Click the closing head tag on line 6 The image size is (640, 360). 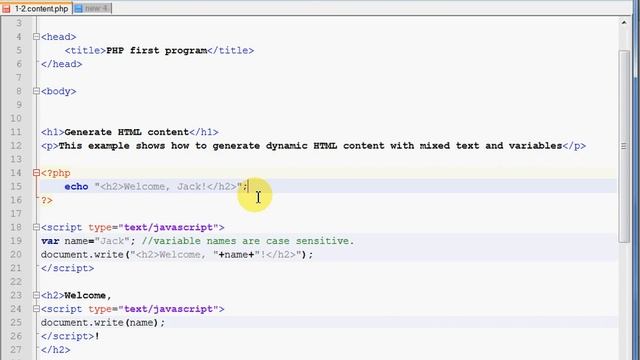(62, 64)
